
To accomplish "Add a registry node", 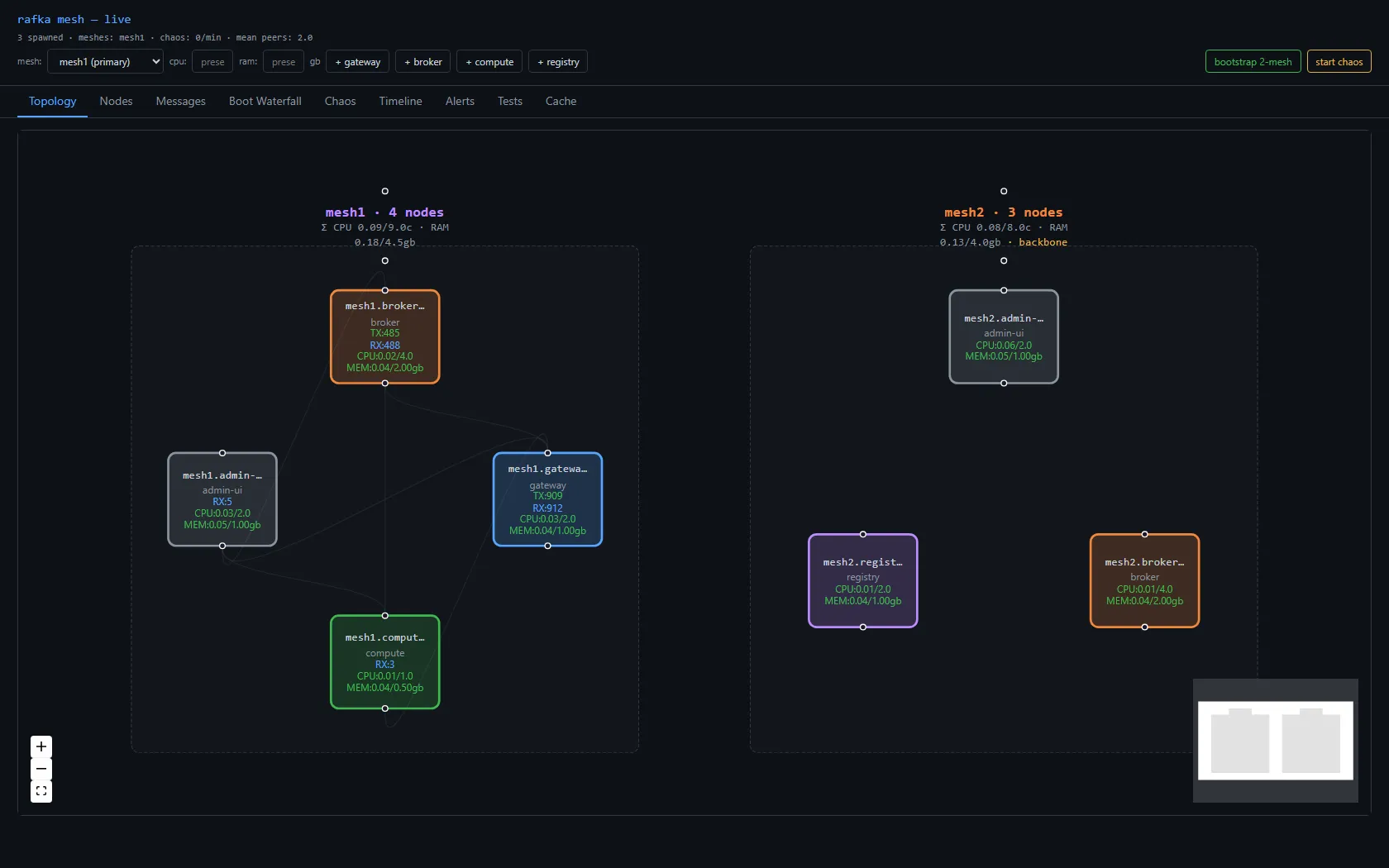I will coord(558,61).
